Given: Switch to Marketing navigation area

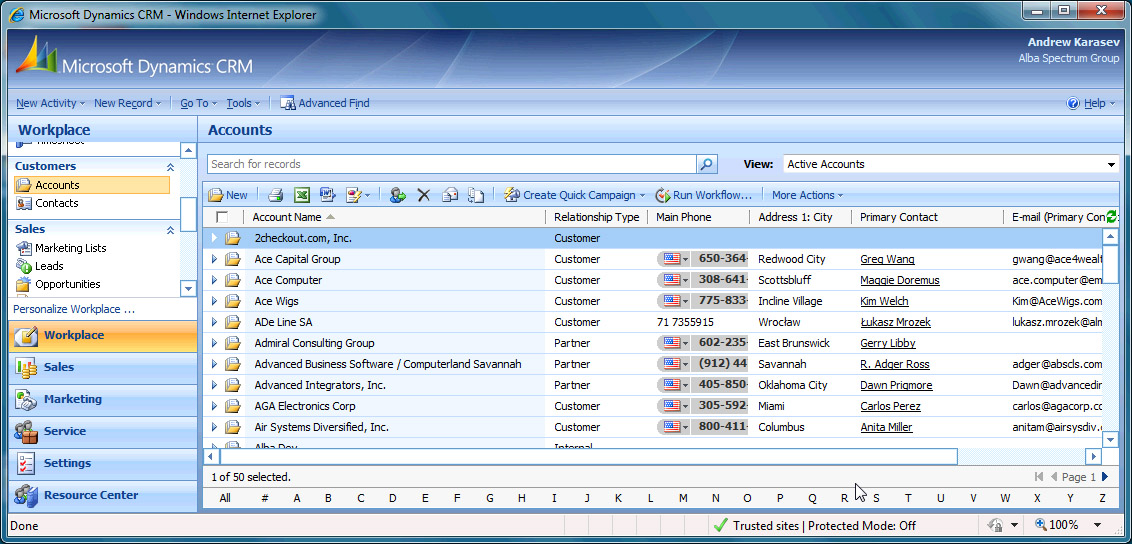Looking at the screenshot, I should [x=103, y=399].
